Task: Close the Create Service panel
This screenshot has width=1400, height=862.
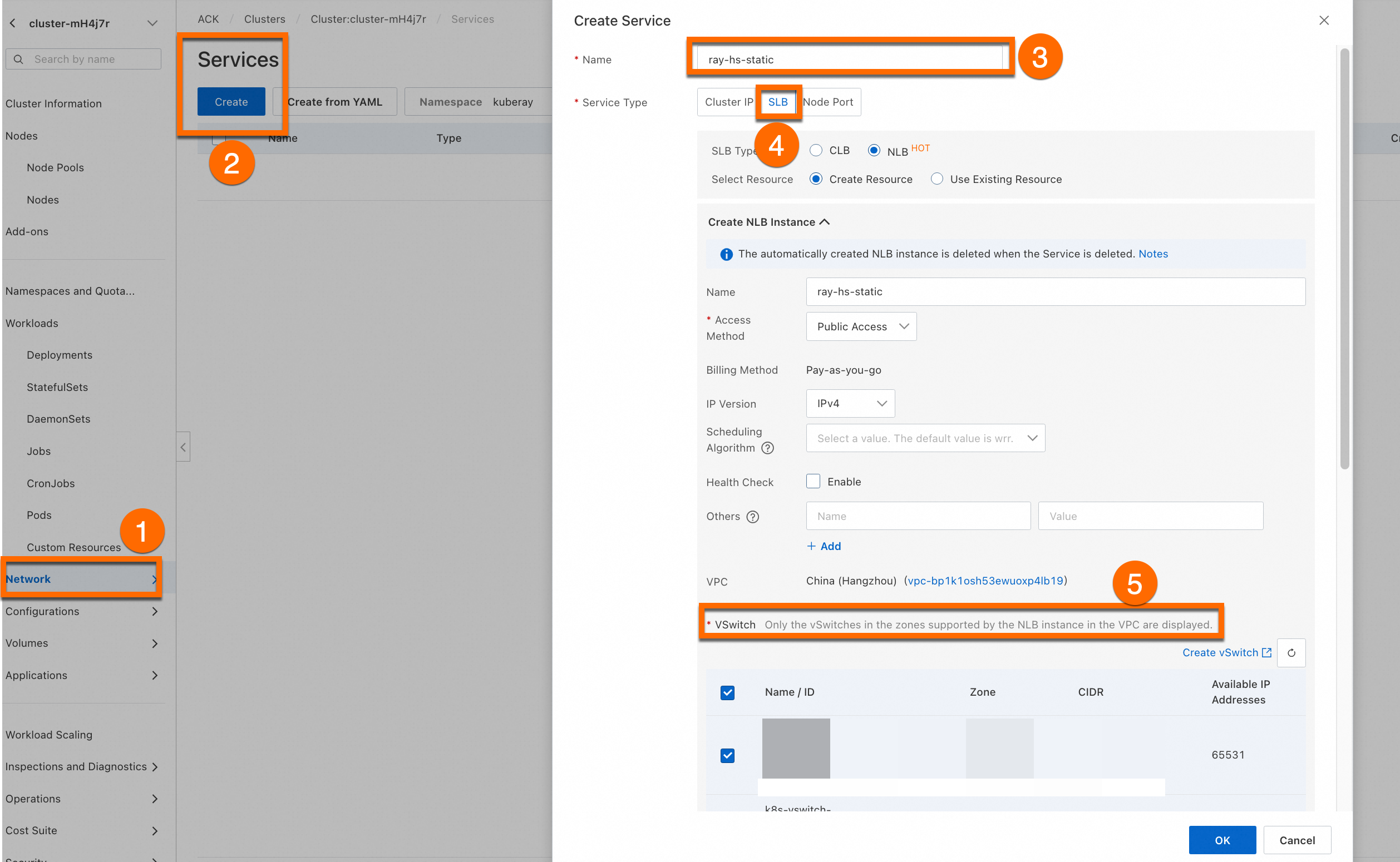Action: pyautogui.click(x=1324, y=21)
